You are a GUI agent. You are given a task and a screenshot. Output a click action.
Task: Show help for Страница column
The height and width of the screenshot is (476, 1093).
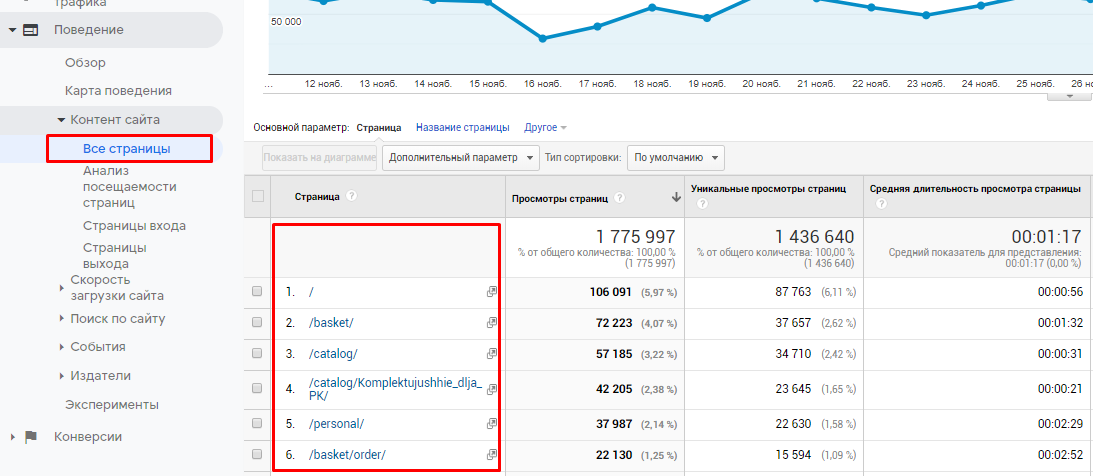tap(351, 197)
